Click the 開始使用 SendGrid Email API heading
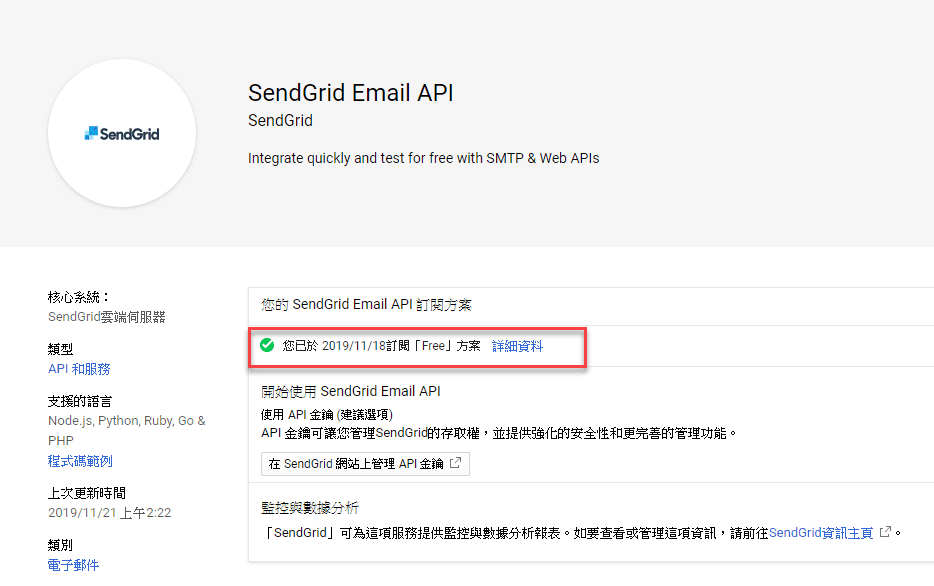This screenshot has width=934, height=586. [351, 391]
